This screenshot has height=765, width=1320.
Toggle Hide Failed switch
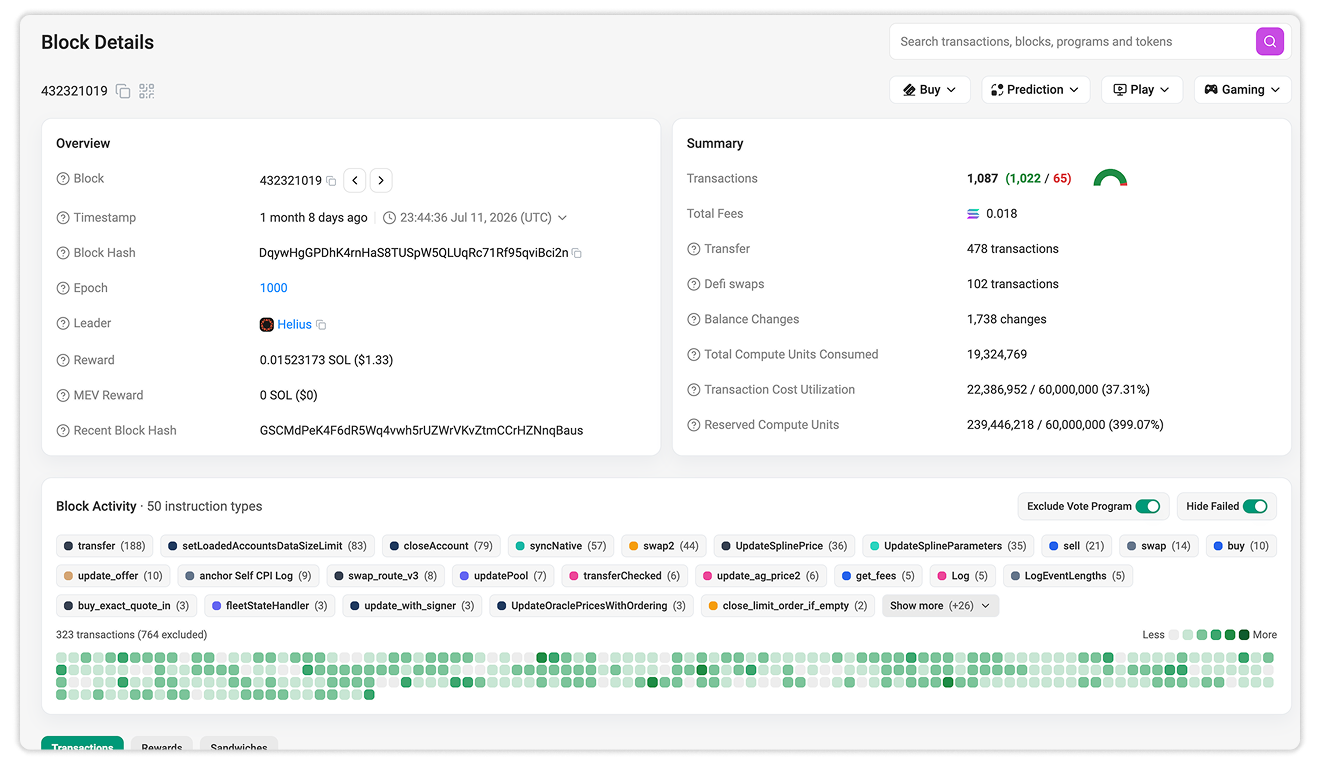click(x=1254, y=506)
